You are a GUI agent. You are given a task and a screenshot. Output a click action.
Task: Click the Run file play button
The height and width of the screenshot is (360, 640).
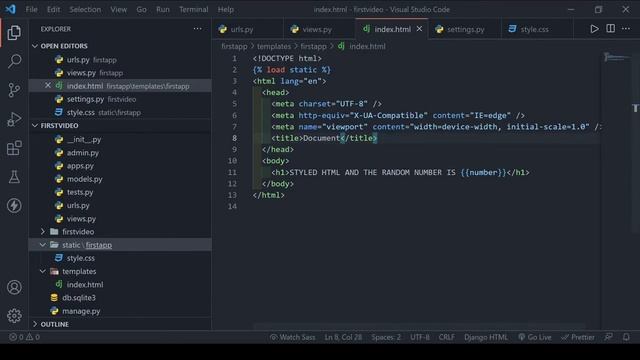[x=594, y=29]
